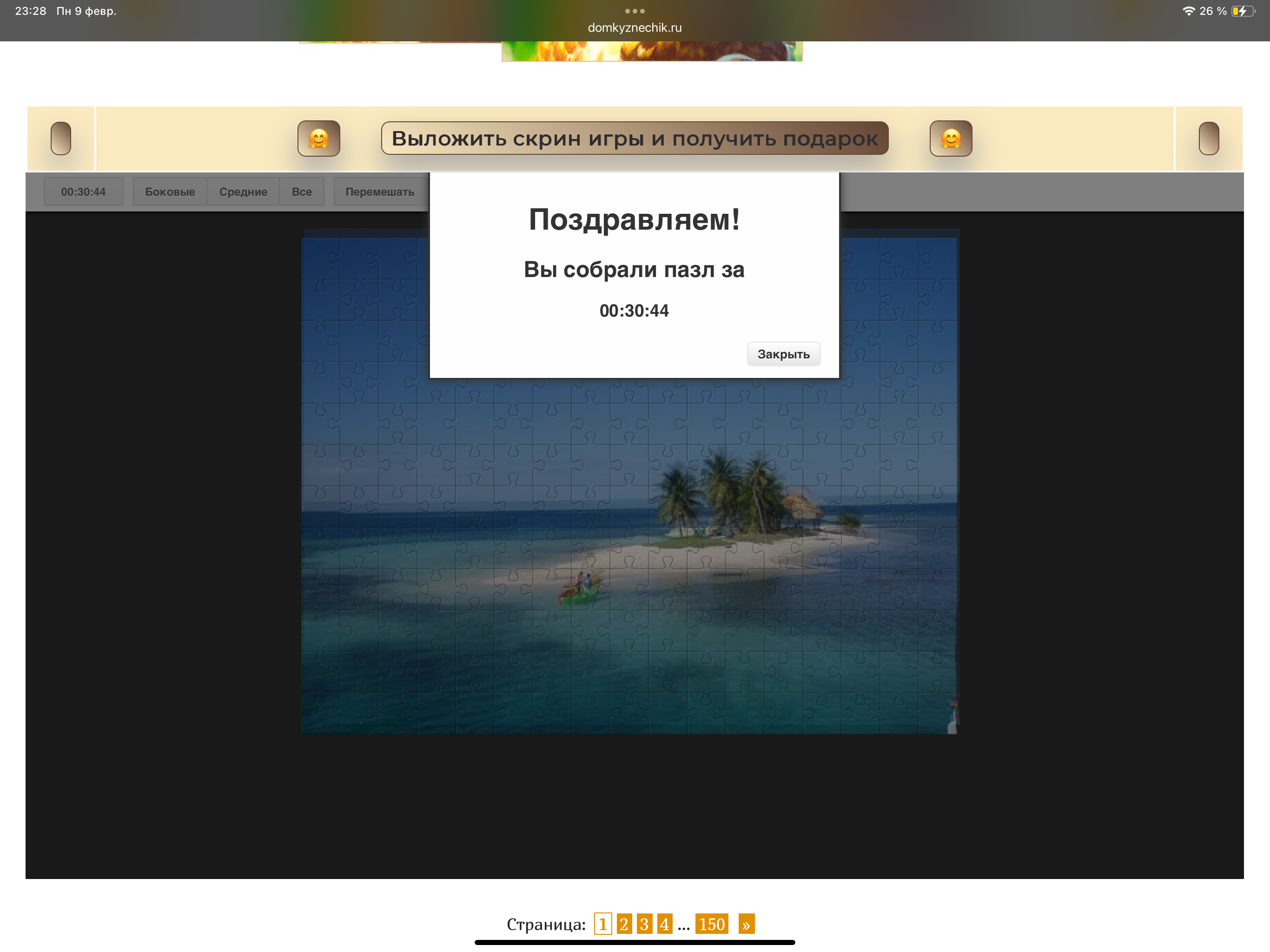Click the right hugging face emoji button

tap(951, 139)
